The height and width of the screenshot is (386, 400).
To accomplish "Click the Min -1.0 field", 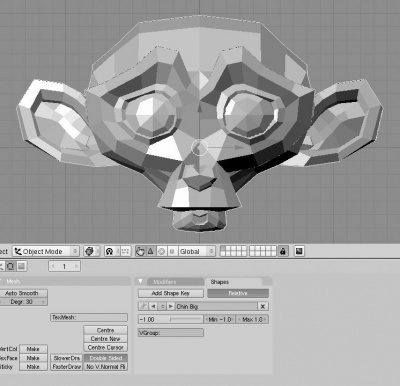I will (220, 319).
